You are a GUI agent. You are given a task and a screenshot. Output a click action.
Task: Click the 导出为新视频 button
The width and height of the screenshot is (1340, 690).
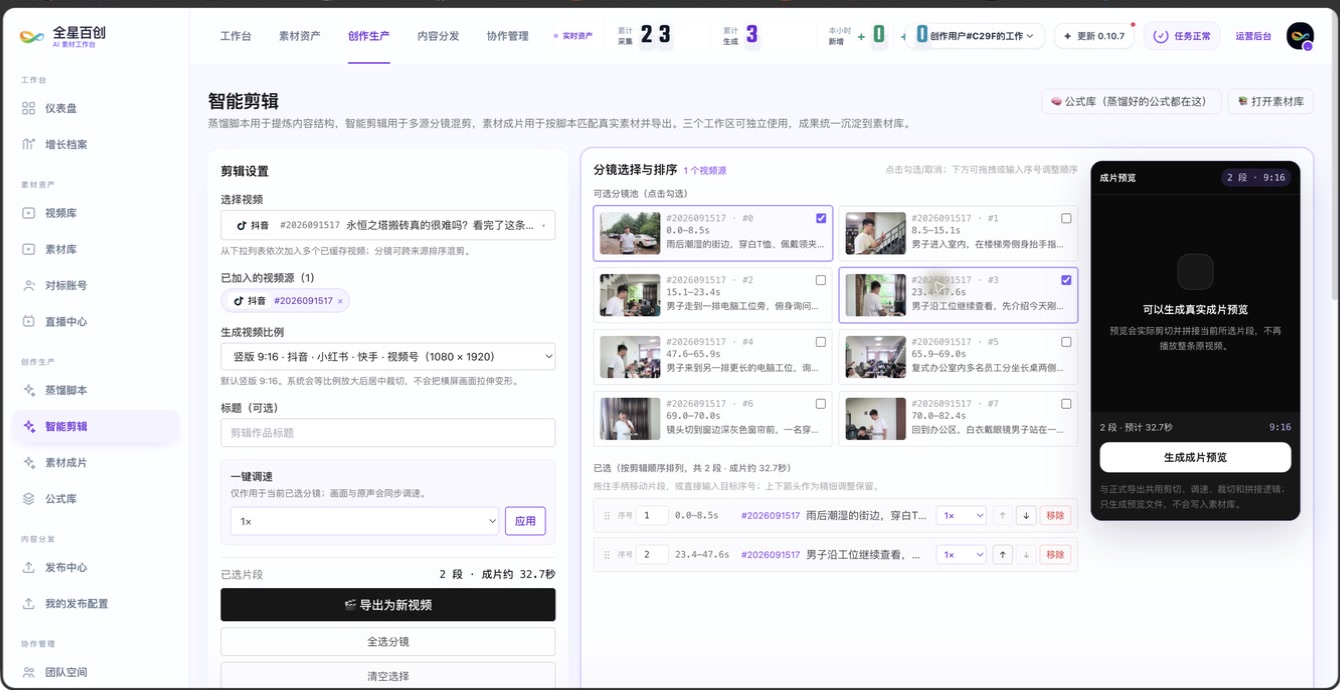coord(388,605)
